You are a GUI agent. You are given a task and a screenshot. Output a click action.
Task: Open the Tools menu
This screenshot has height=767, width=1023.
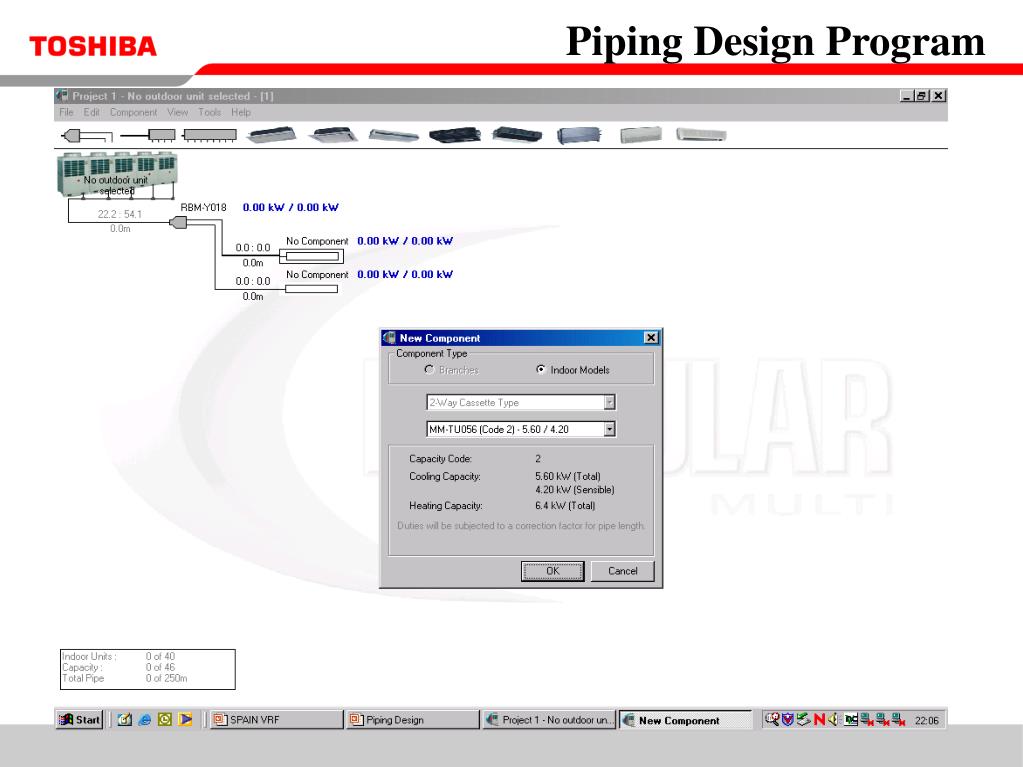pos(209,112)
